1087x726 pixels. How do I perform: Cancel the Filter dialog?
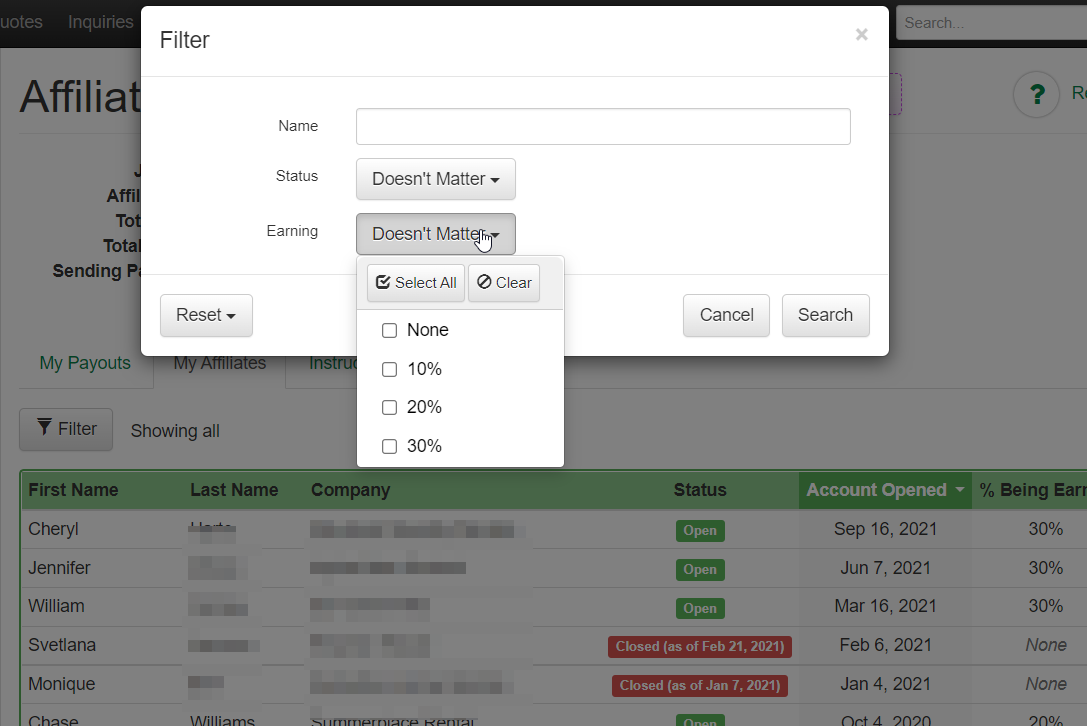point(726,315)
